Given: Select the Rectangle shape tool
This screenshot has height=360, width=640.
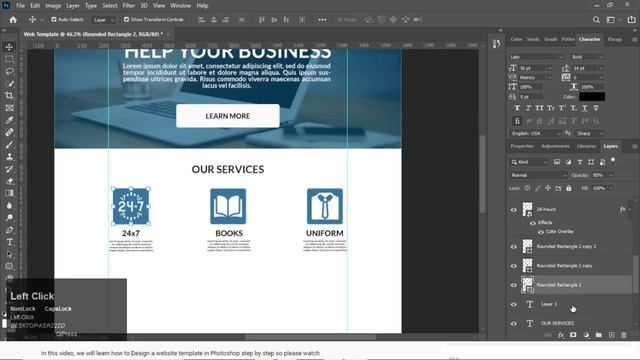Looking at the screenshot, I should (x=9, y=266).
